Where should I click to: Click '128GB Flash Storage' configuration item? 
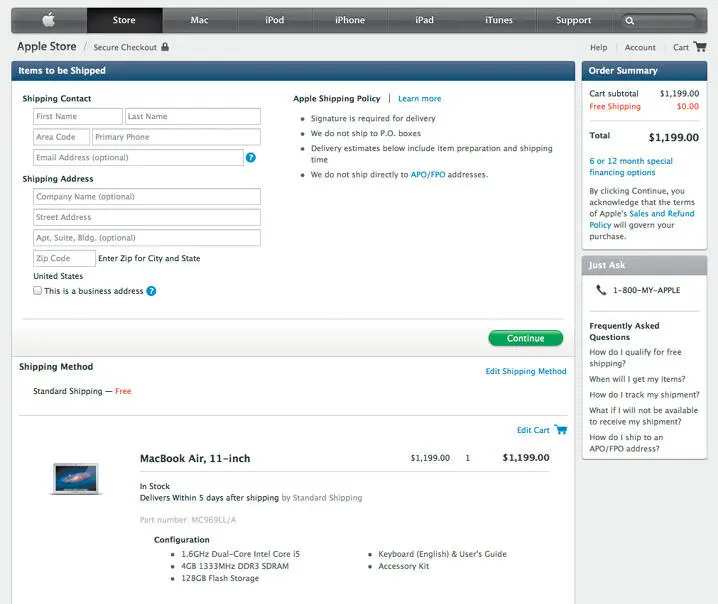[x=220, y=578]
